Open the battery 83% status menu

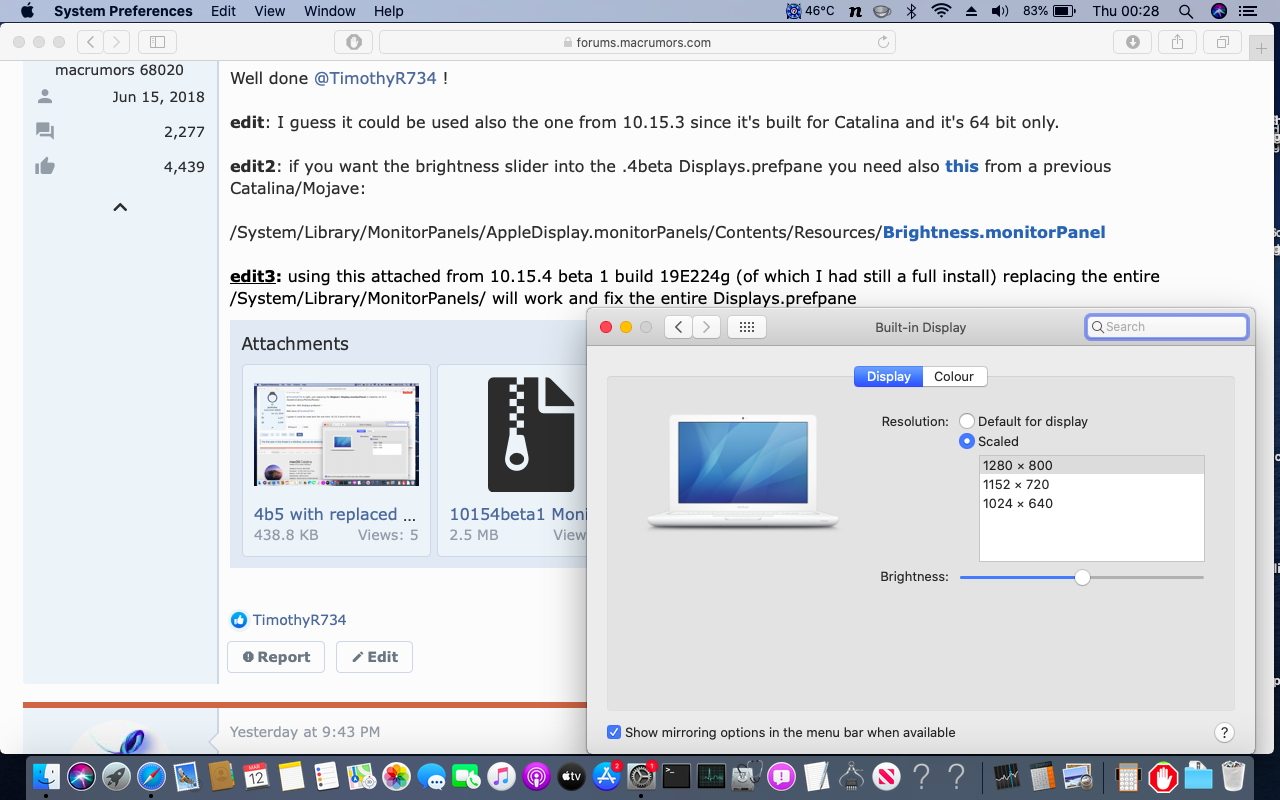[x=1049, y=11]
